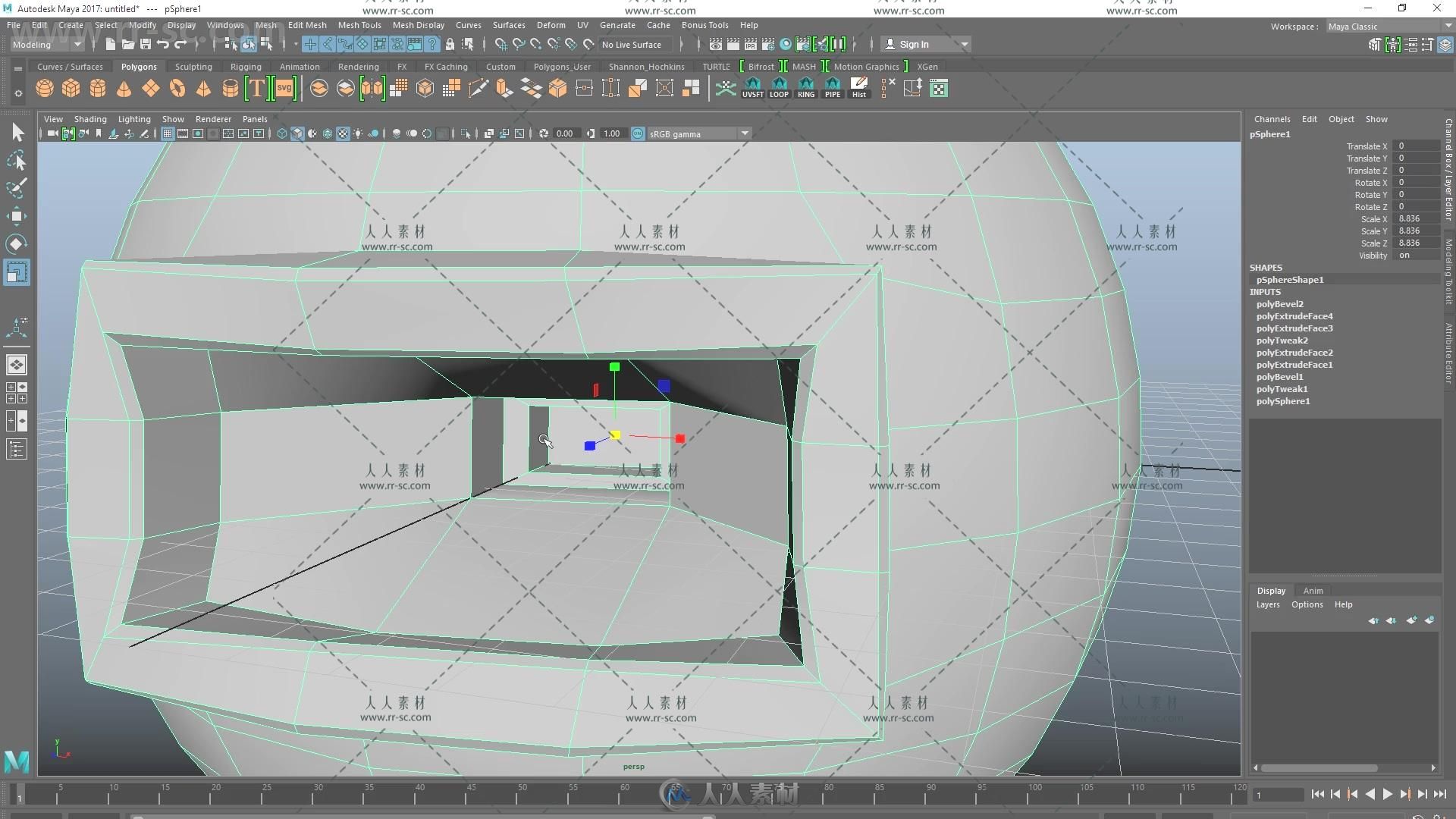This screenshot has width=1456, height=819.
Task: Click the polySphere1 node in history
Action: pos(1282,400)
